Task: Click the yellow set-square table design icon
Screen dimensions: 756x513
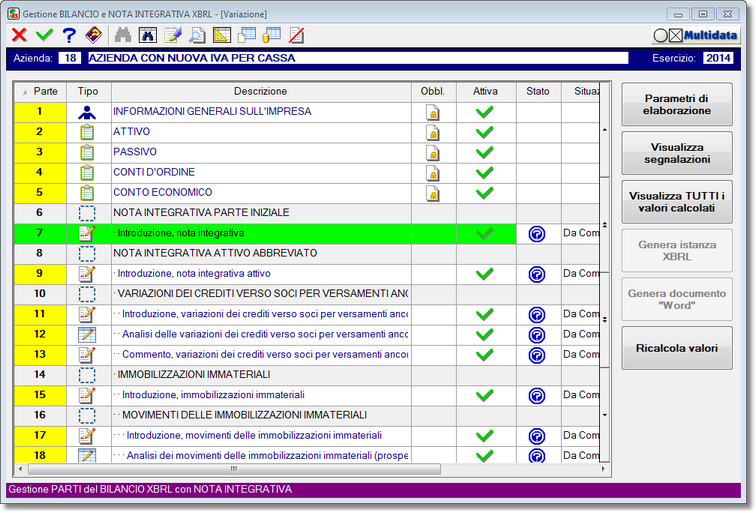Action: point(222,35)
